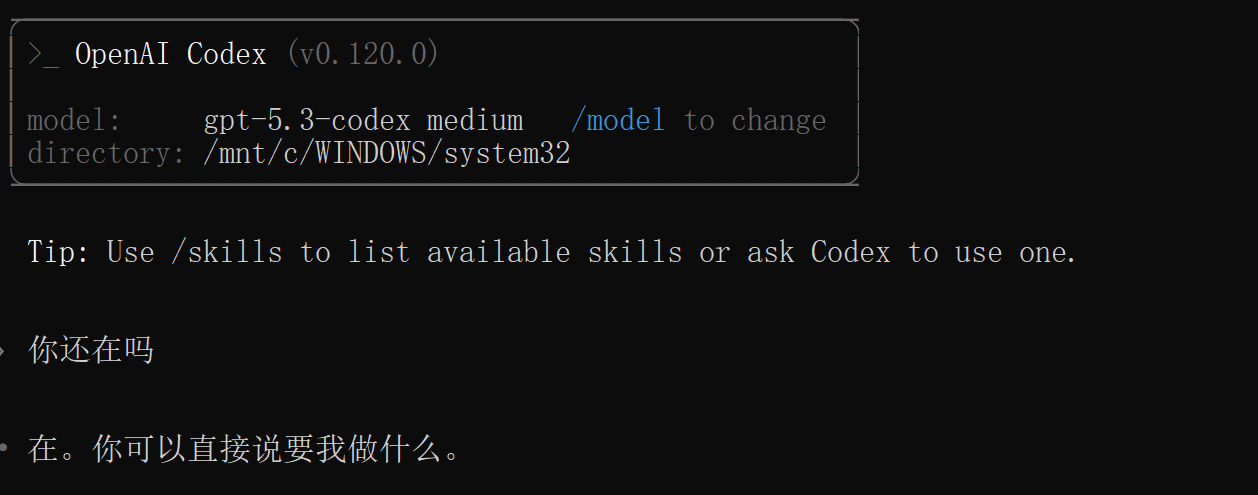
Task: Click the word Codex in the tip line
Action: pyautogui.click(x=850, y=252)
